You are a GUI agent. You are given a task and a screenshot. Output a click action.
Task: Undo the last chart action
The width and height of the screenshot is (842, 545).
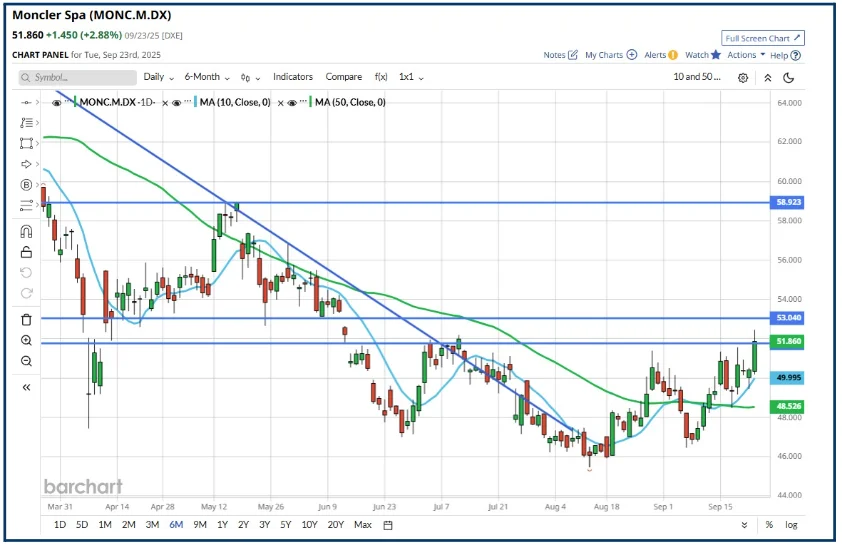click(x=26, y=273)
